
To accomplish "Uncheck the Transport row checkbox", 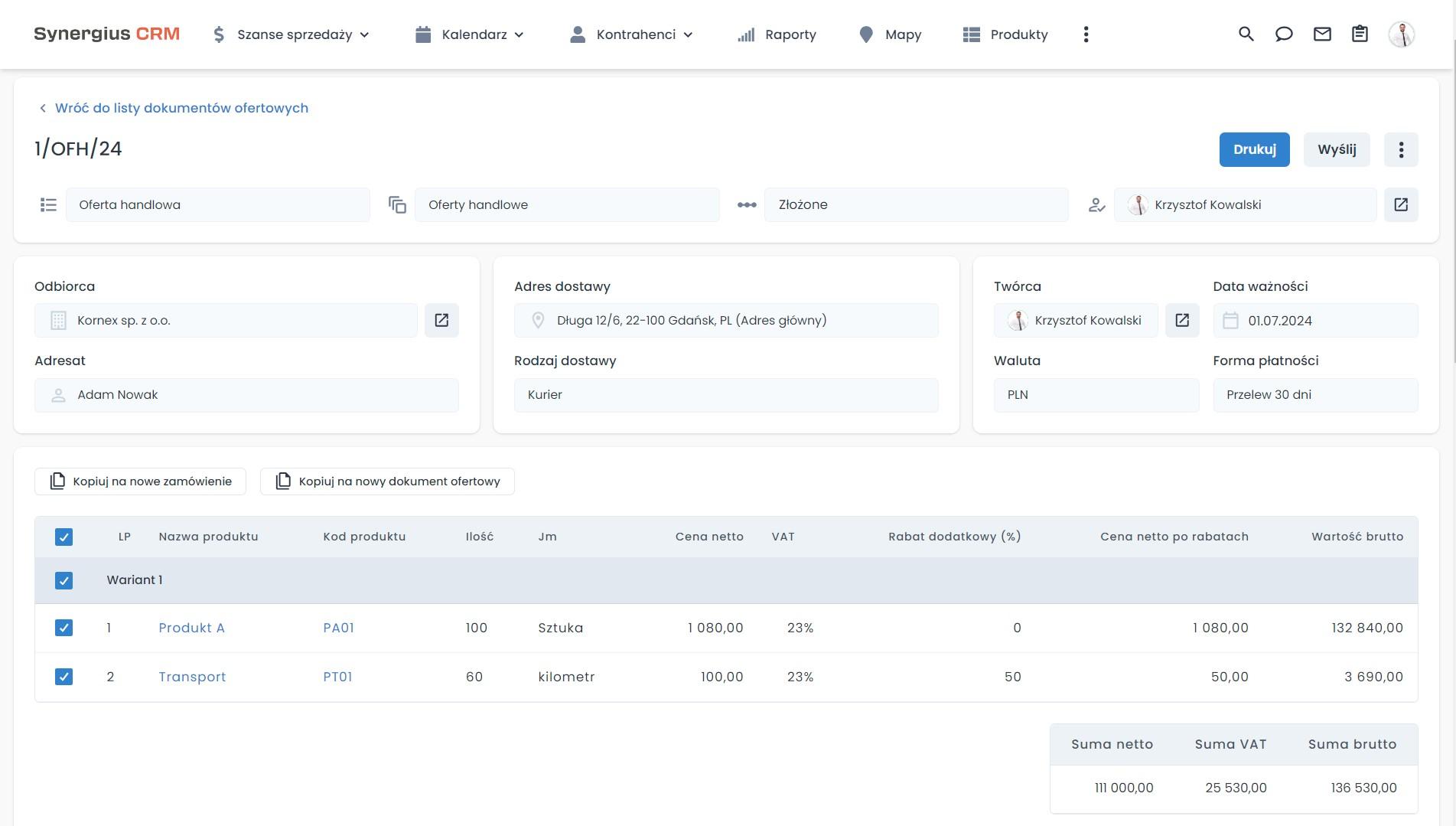I will click(64, 676).
